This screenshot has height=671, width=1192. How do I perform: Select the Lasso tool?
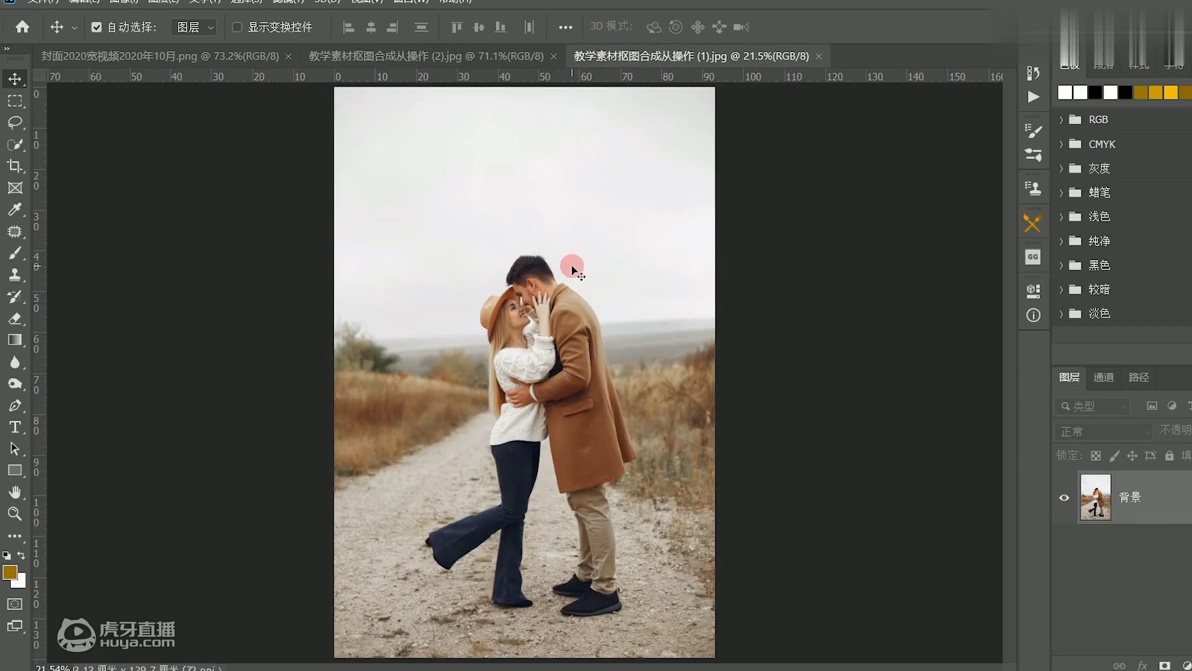click(x=14, y=122)
